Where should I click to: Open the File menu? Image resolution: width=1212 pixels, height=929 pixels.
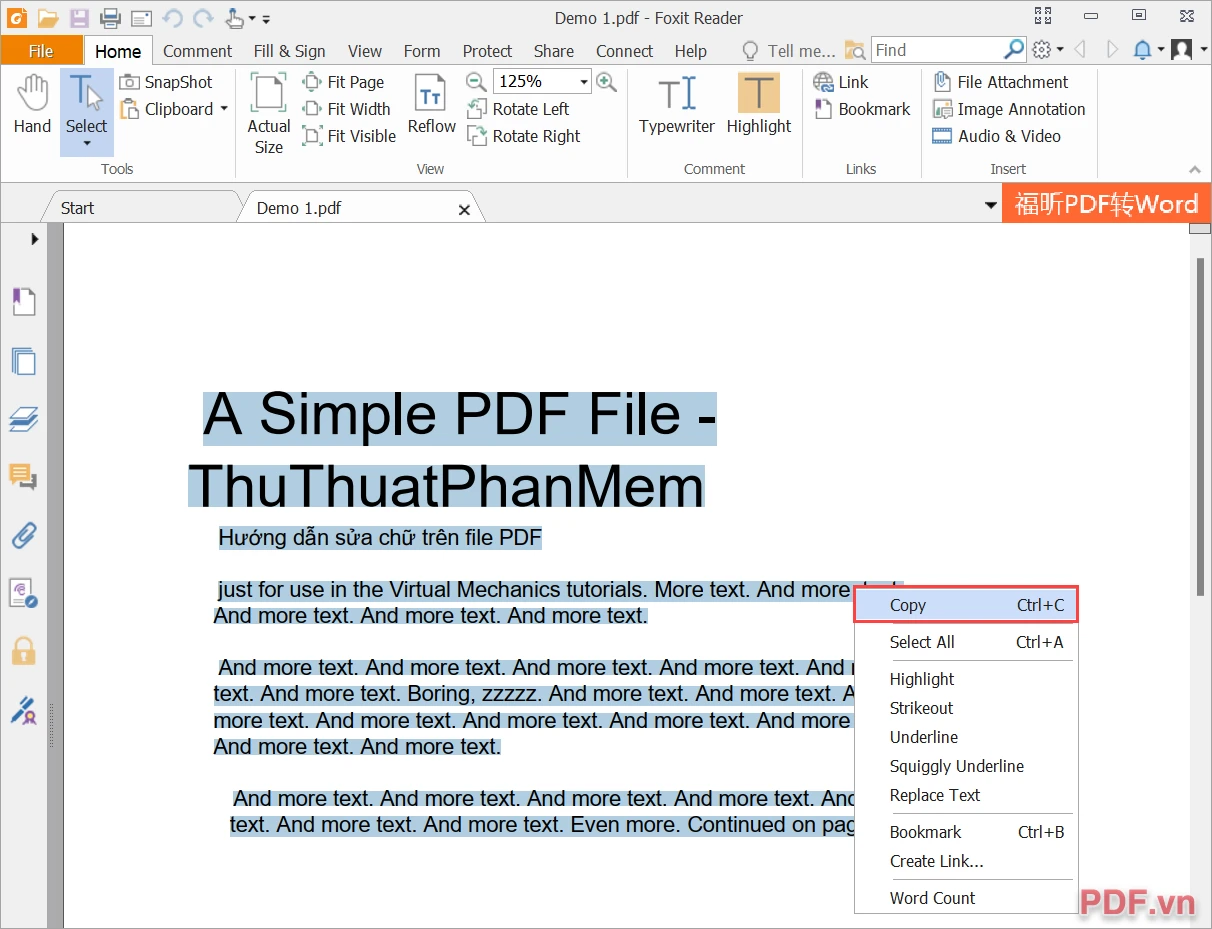(x=41, y=51)
